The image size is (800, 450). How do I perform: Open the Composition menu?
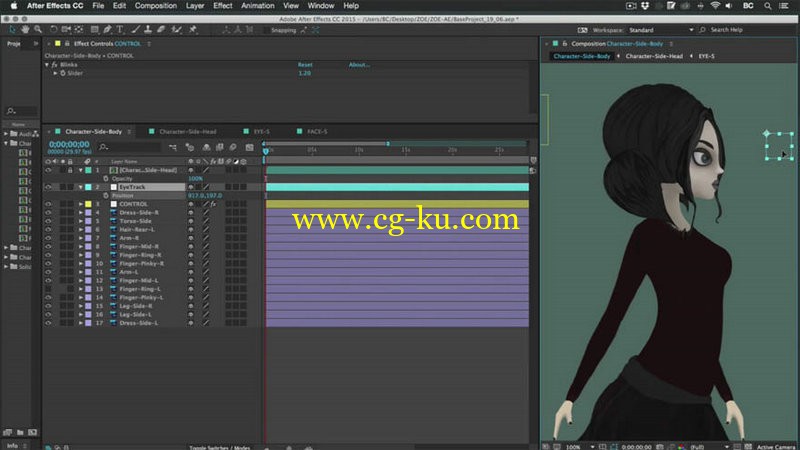(156, 6)
